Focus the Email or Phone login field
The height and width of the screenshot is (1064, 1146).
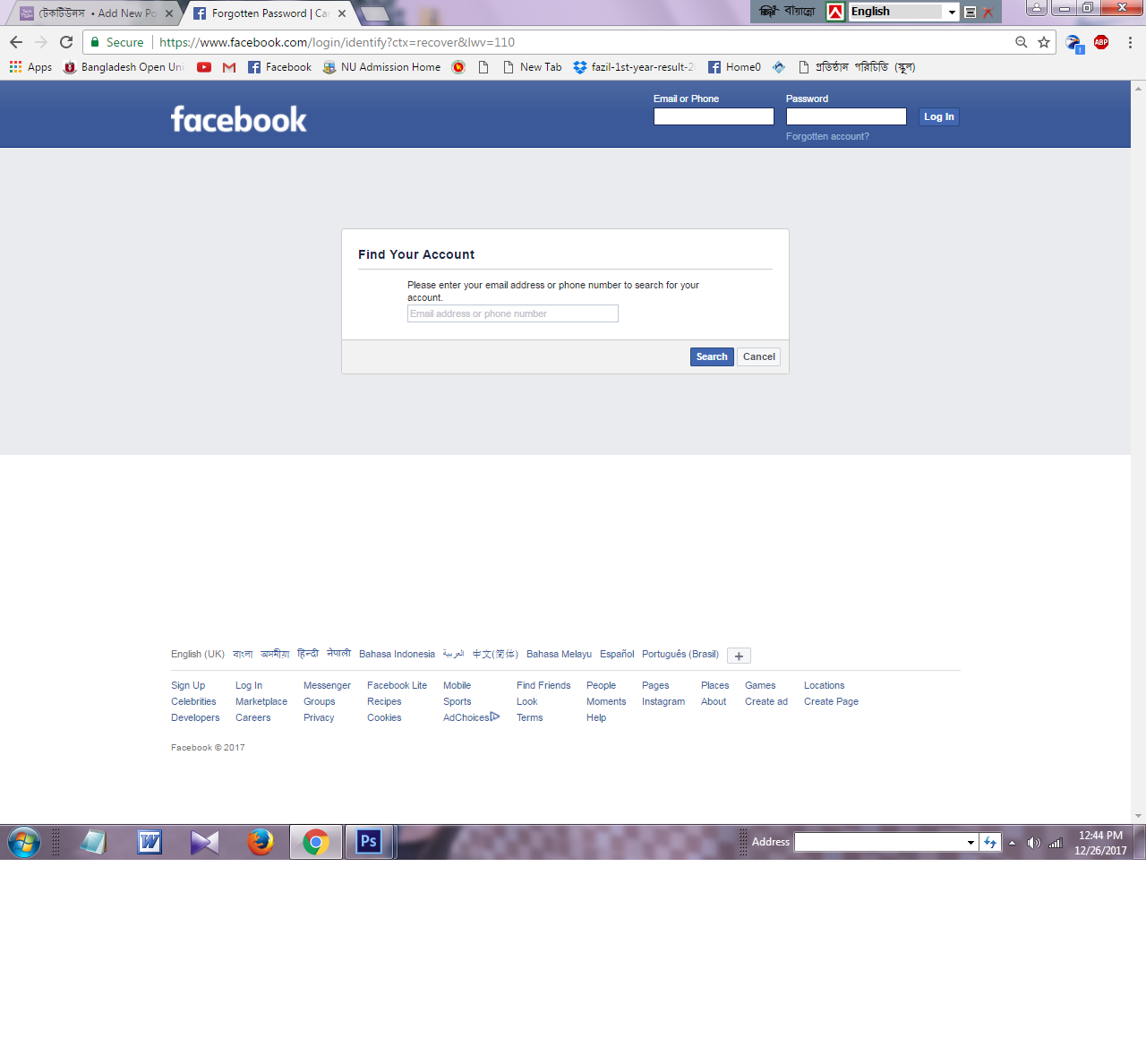click(714, 116)
